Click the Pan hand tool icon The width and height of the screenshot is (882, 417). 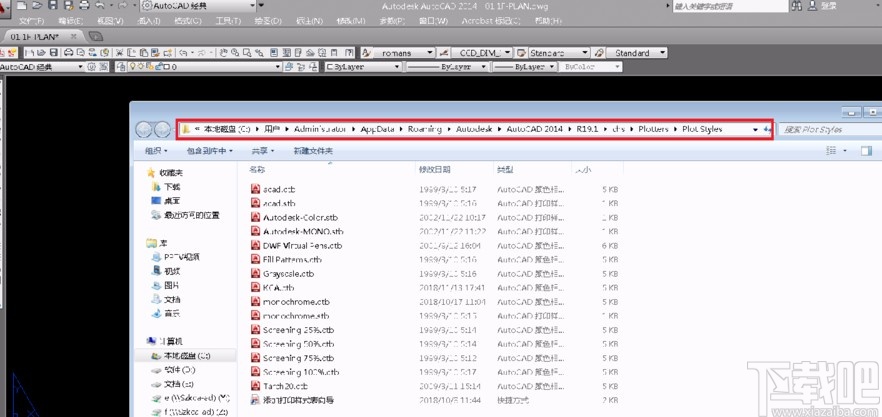coord(223,53)
